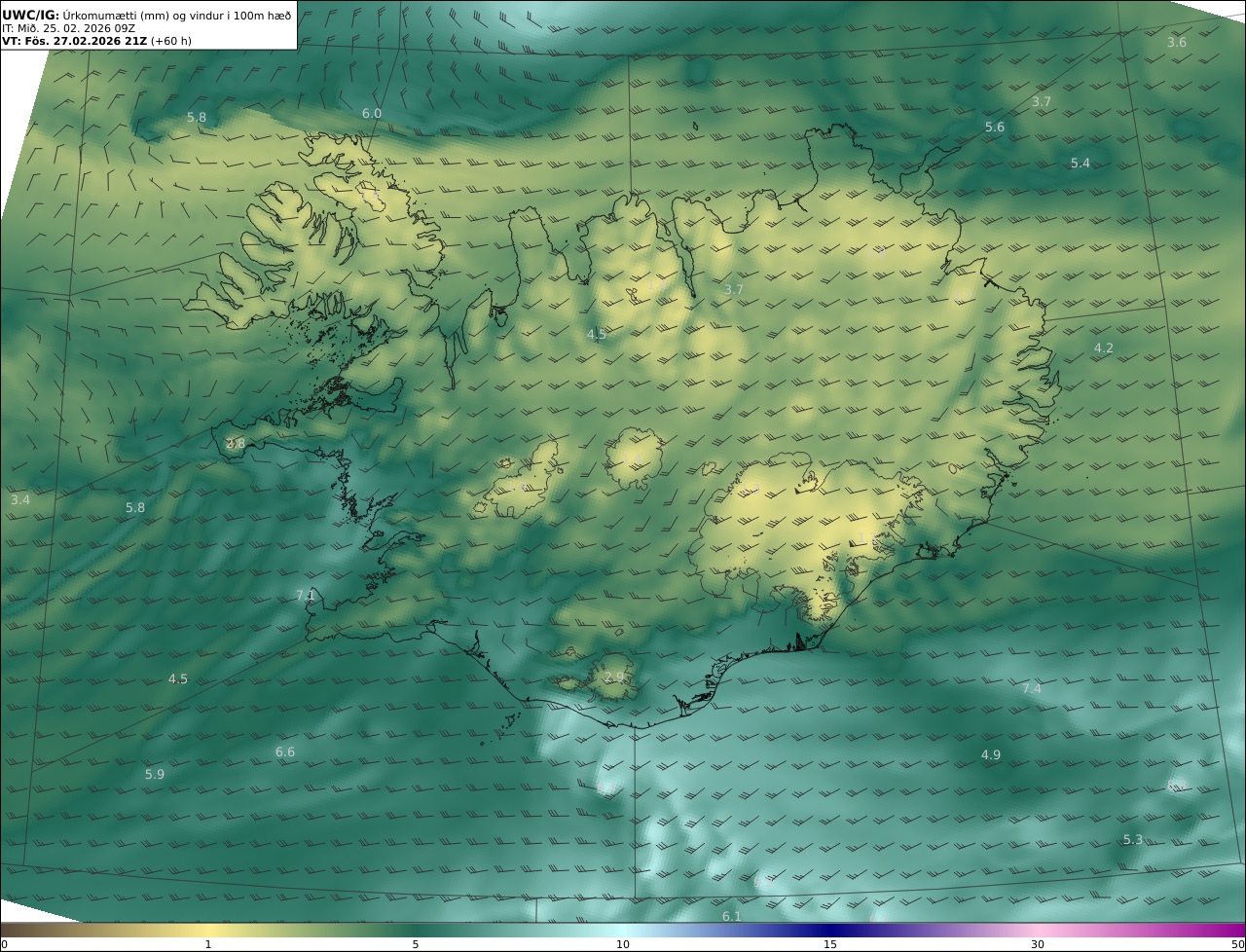Click the colorbar tick label '10'
The image size is (1246, 952).
623,944
